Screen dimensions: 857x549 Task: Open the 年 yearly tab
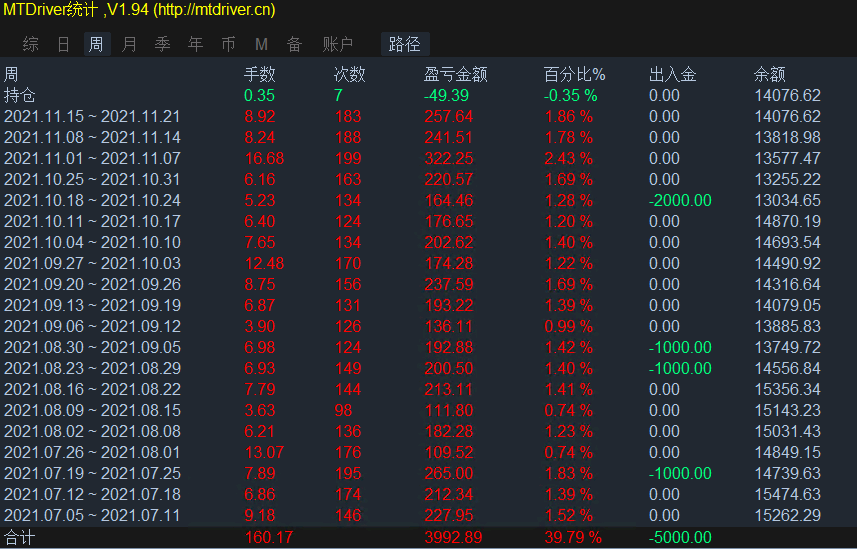tap(195, 44)
